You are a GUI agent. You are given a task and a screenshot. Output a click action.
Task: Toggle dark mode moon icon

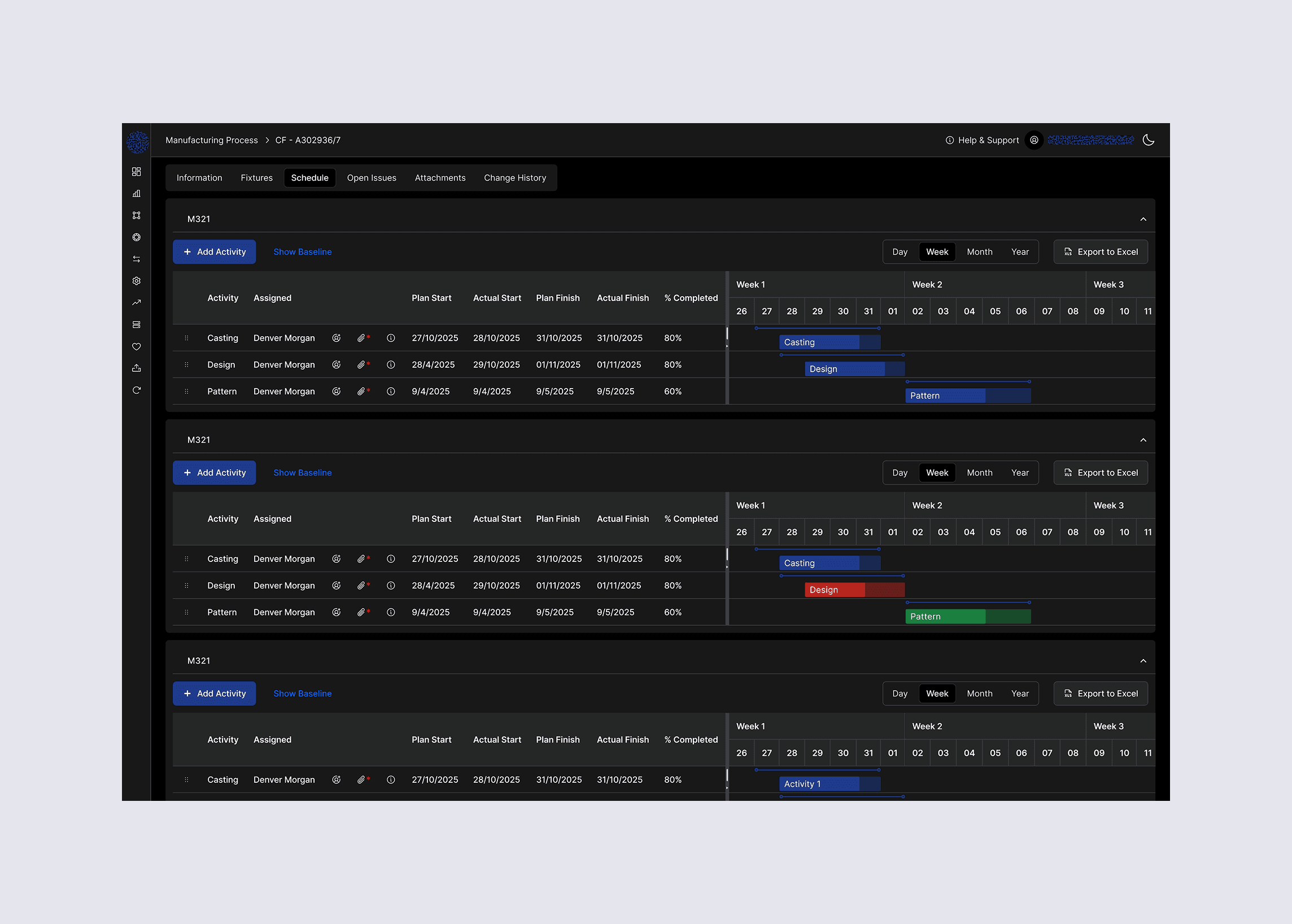1148,140
